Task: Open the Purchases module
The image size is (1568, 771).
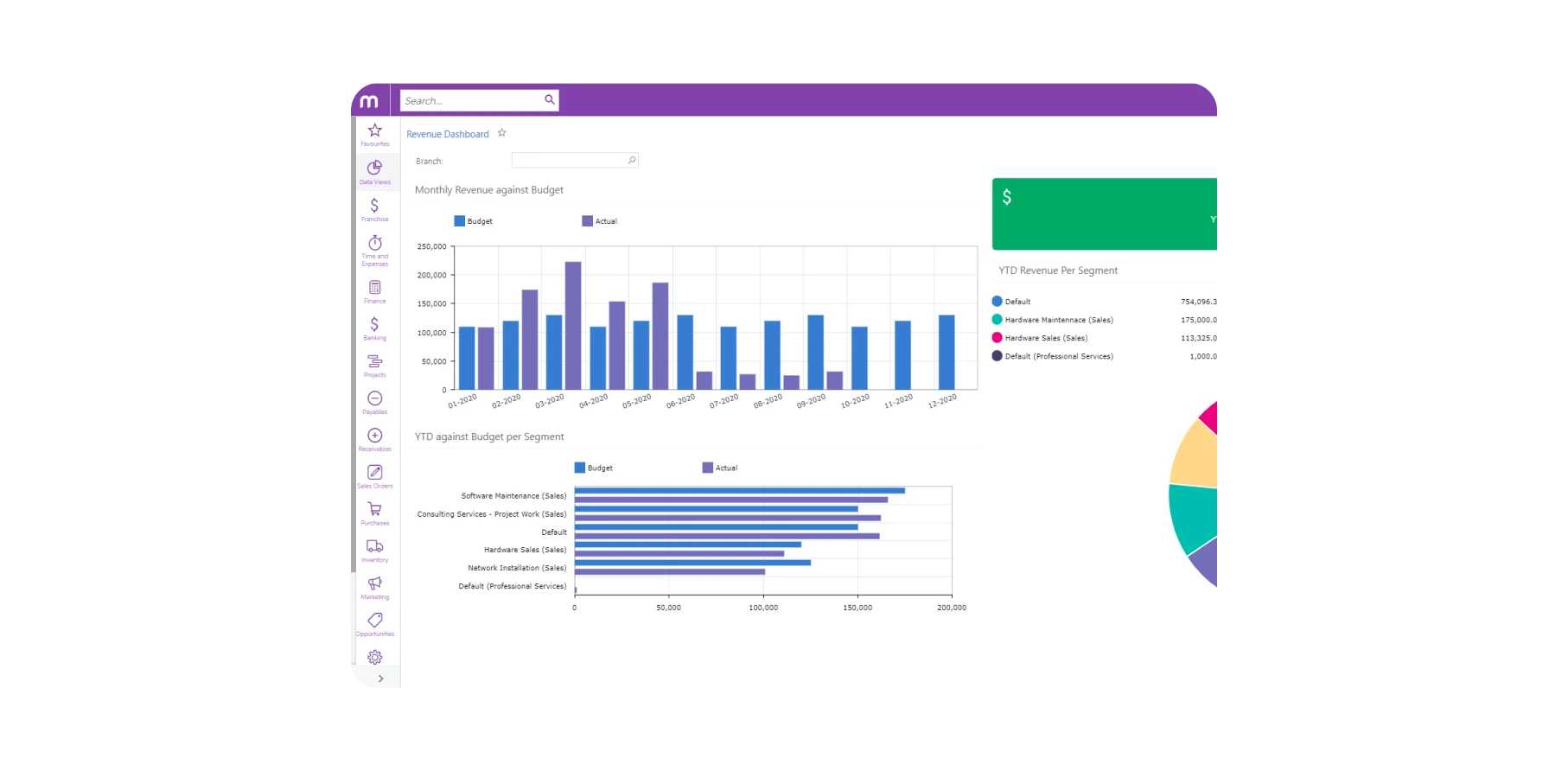Action: (375, 514)
